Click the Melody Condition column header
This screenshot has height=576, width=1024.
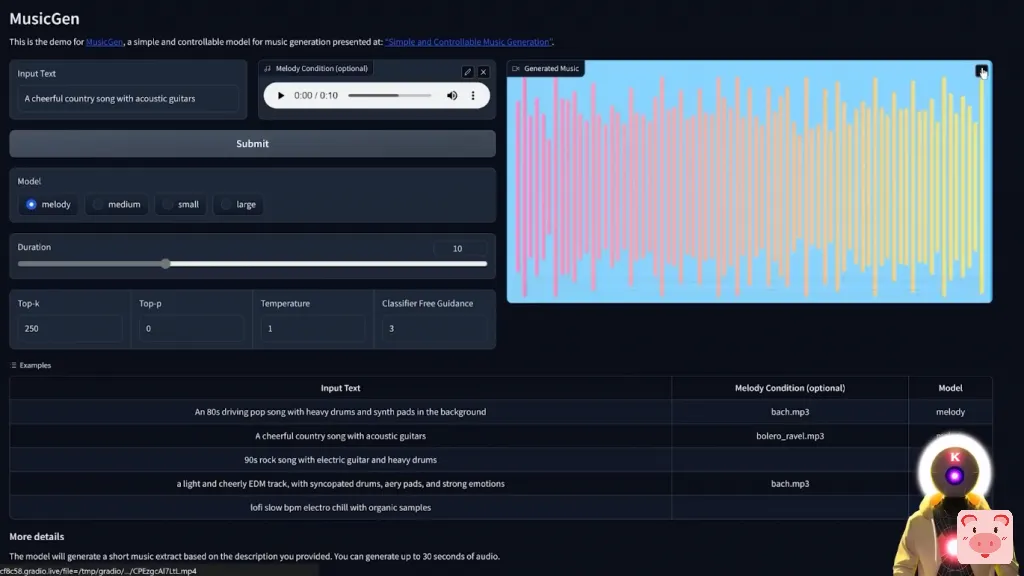point(790,388)
